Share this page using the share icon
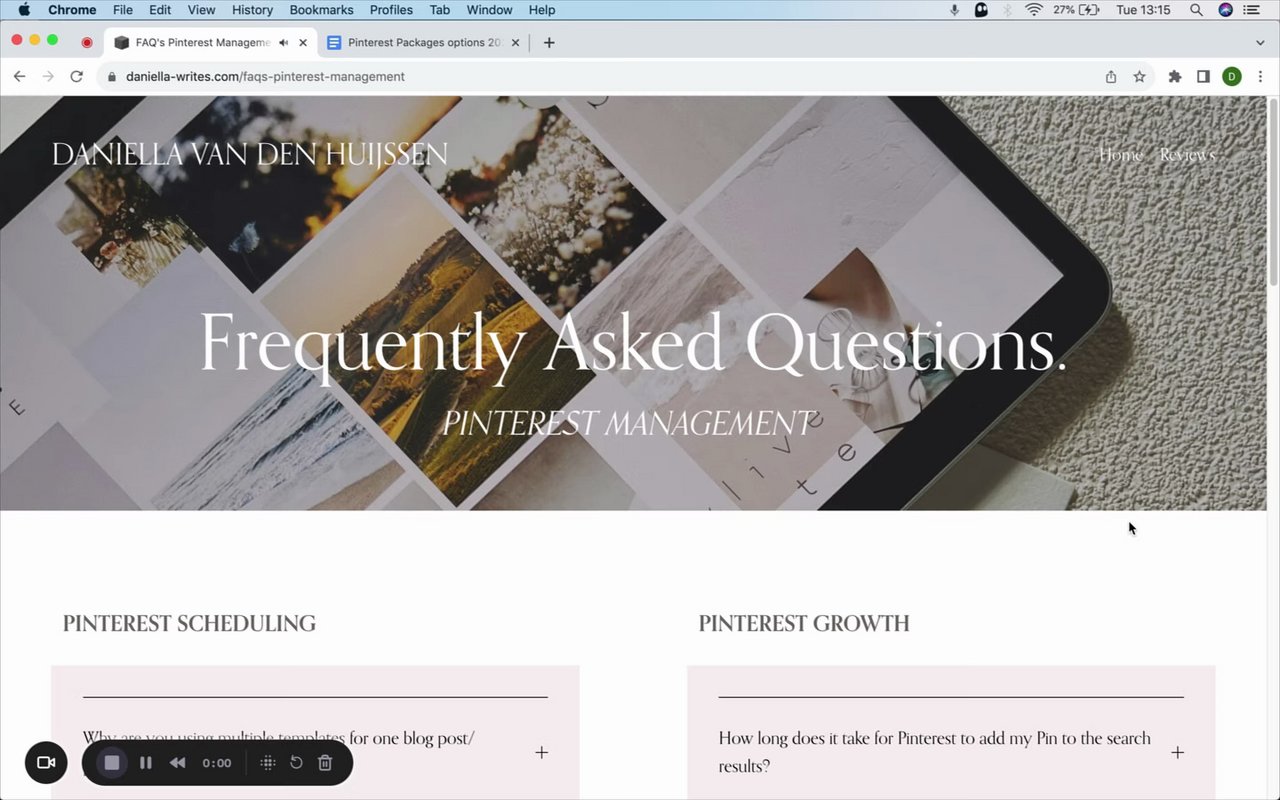1280x800 pixels. click(1111, 76)
